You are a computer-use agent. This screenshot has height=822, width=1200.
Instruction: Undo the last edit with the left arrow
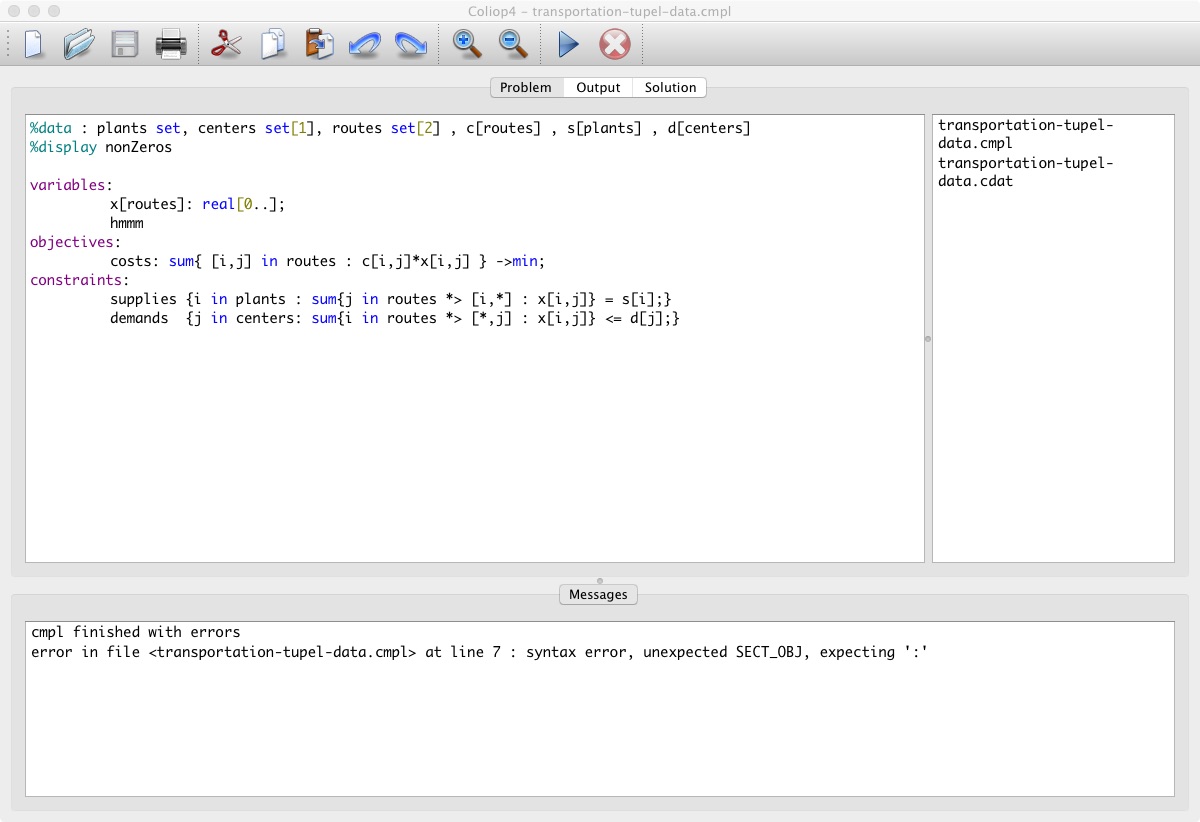pos(364,45)
